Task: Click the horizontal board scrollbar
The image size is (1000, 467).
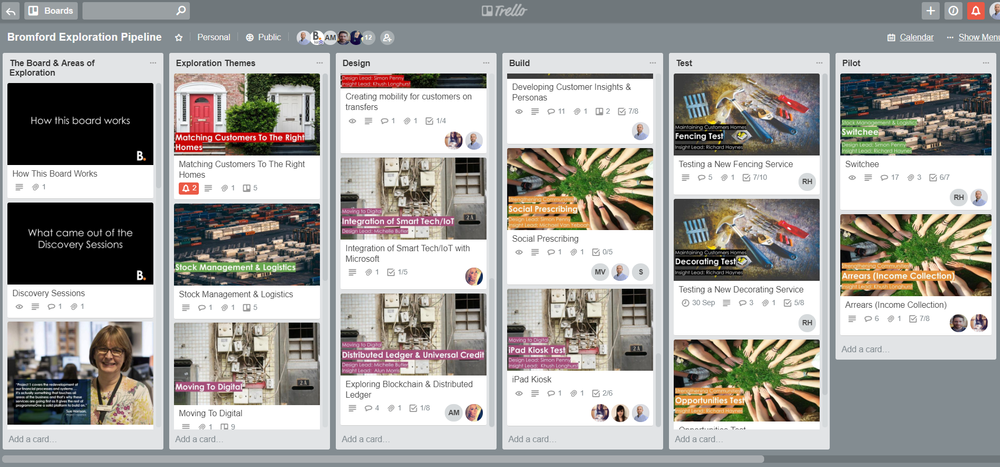Action: 383,459
